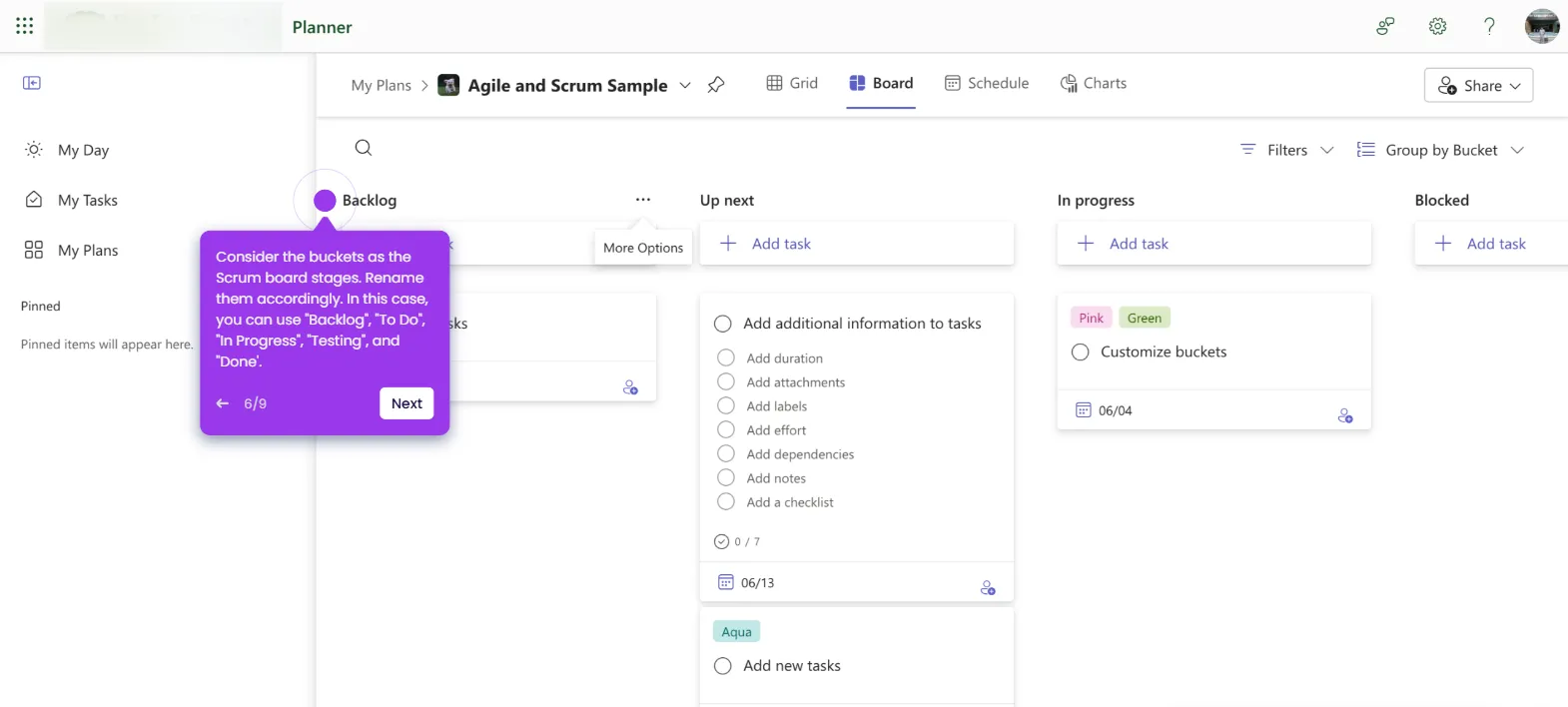Image resolution: width=1568 pixels, height=707 pixels.
Task: Go back with the tooltip left arrow
Action: (x=223, y=403)
